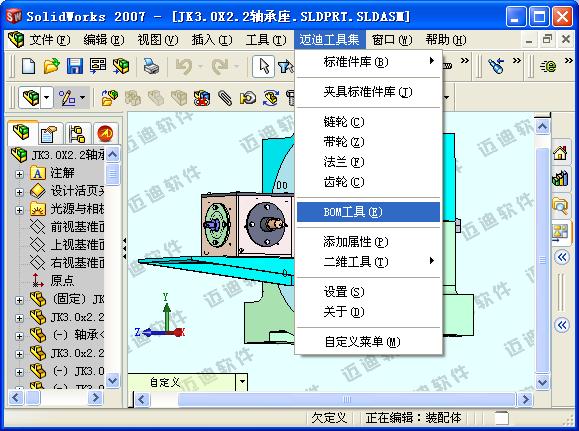
Task: Open the 标准件库 submenu arrow
Action: point(432,61)
